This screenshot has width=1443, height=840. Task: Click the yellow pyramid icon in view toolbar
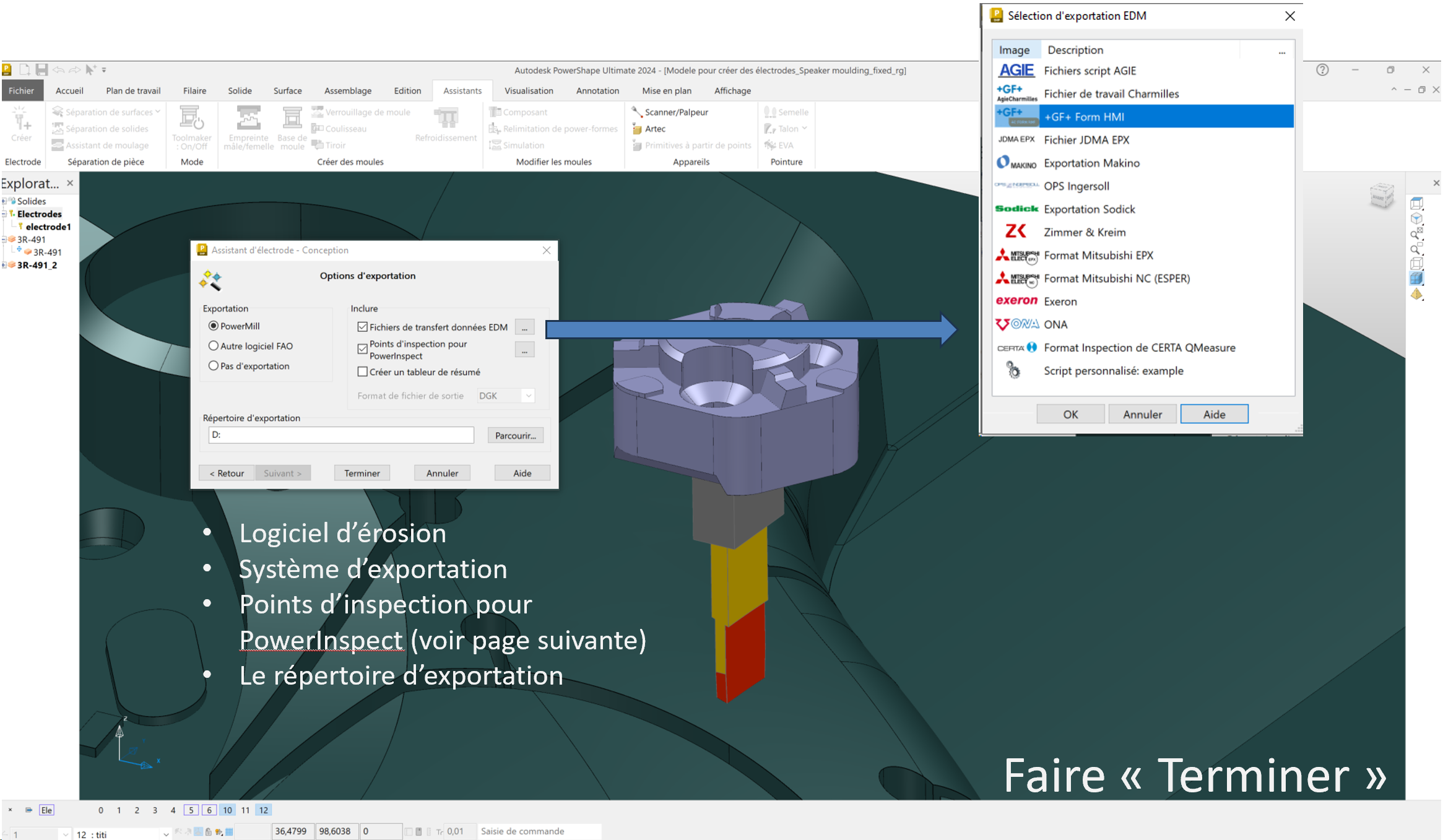[x=1416, y=294]
